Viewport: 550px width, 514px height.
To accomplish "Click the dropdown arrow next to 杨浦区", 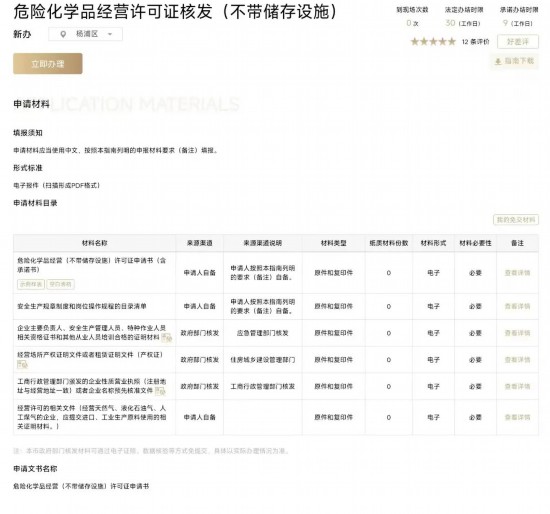I will pos(110,34).
